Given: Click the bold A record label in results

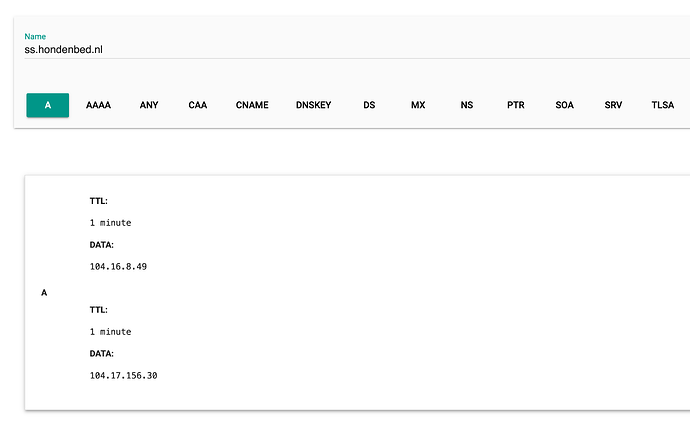Looking at the screenshot, I should 44,293.
